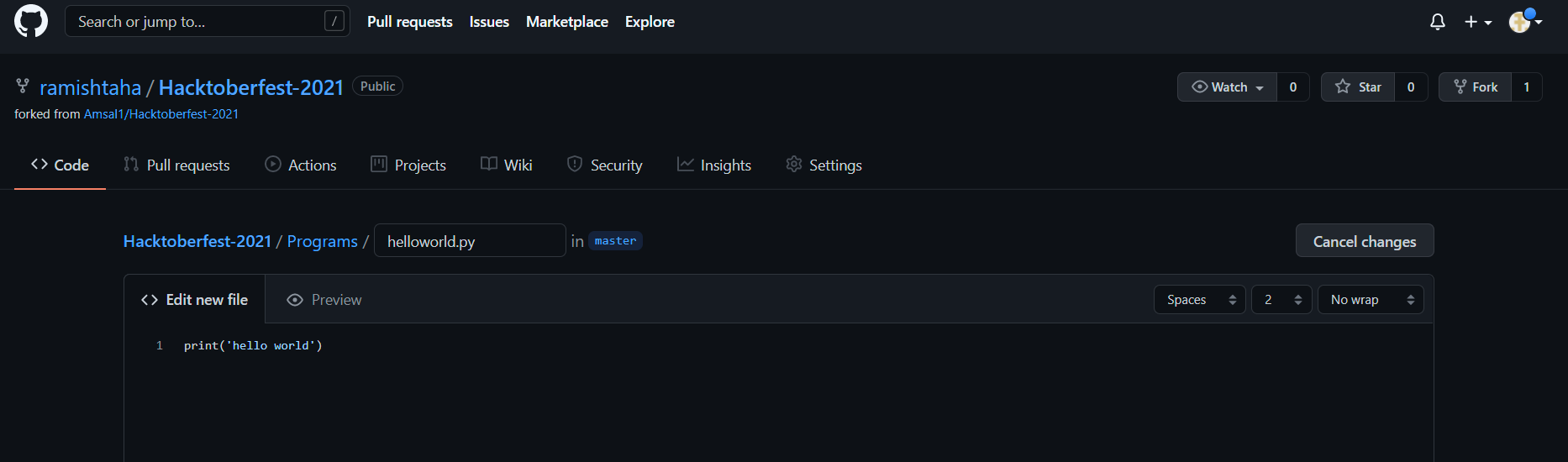
Task: Switch to the Preview tab
Action: coord(324,300)
